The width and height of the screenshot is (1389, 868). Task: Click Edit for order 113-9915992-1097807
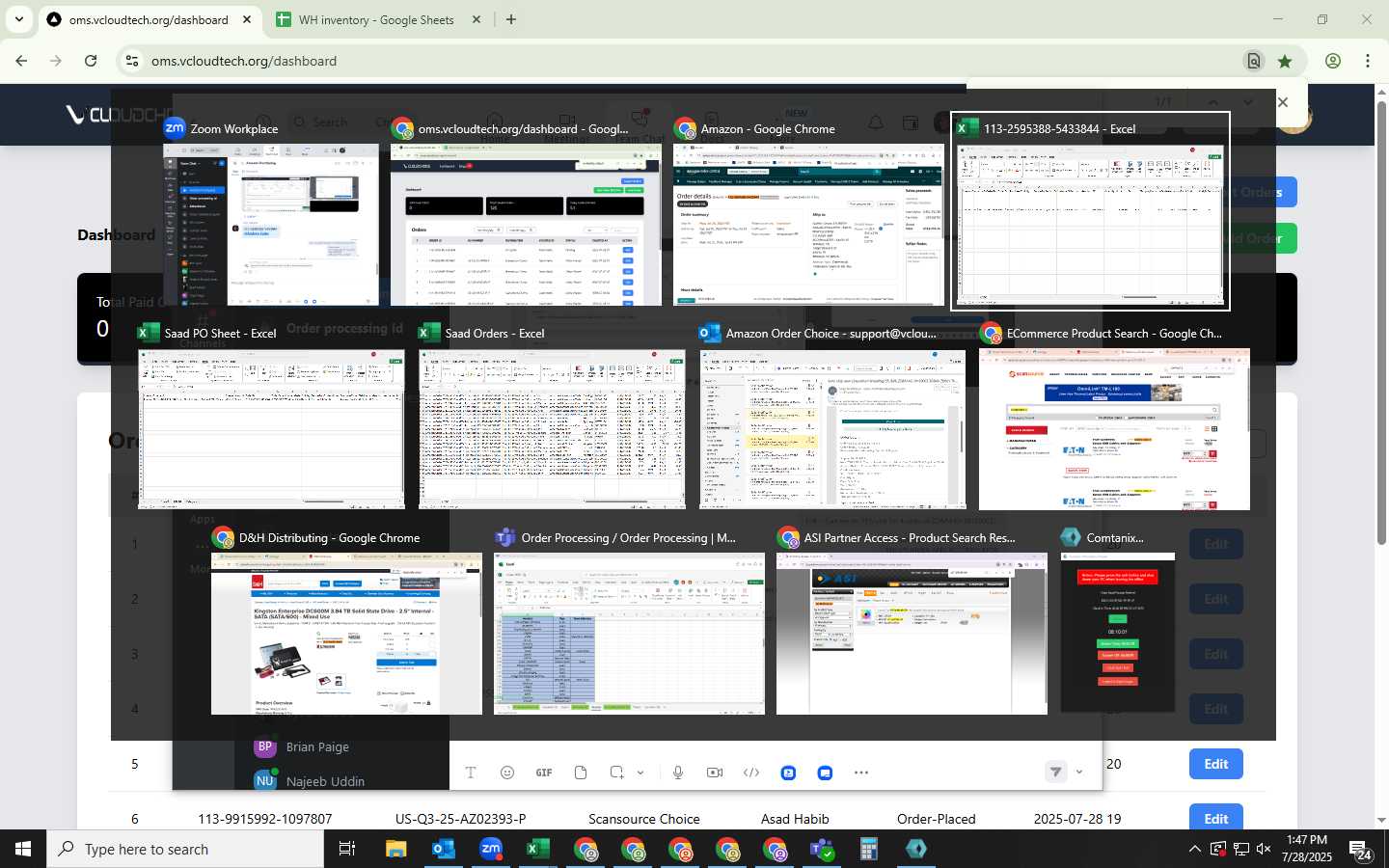(x=1215, y=818)
